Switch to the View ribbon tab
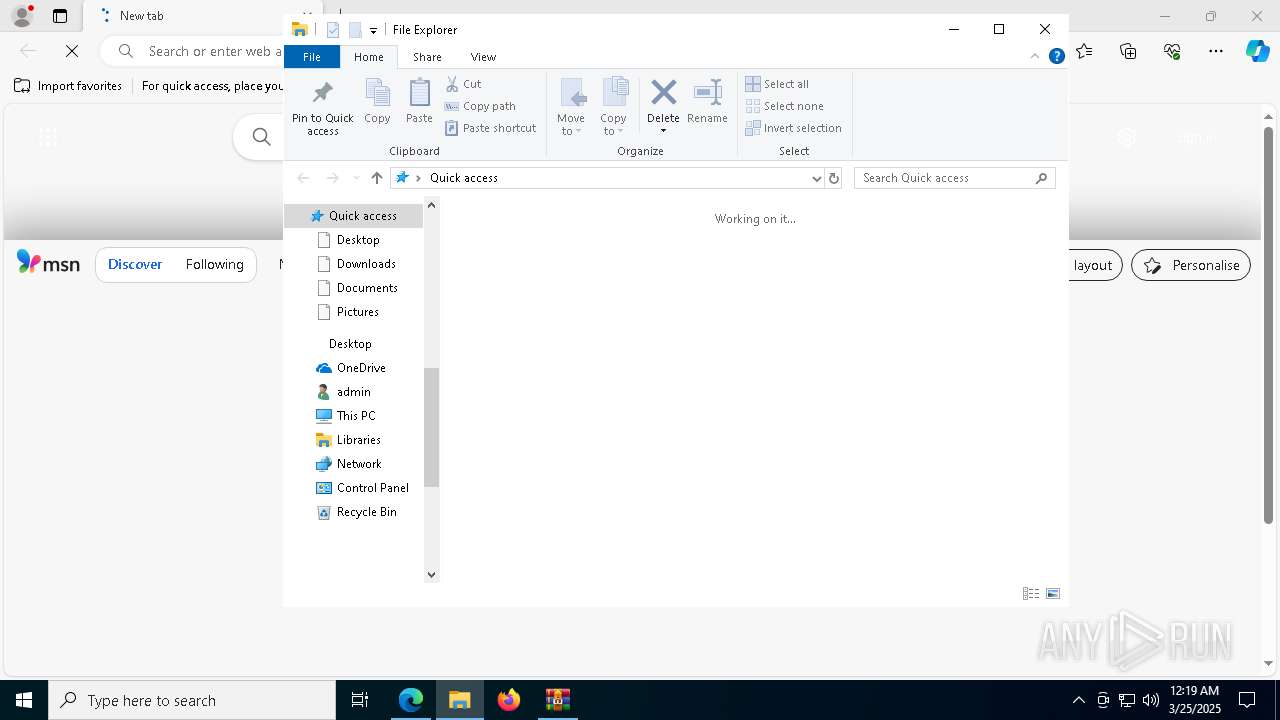Image resolution: width=1280 pixels, height=720 pixels. [x=483, y=57]
